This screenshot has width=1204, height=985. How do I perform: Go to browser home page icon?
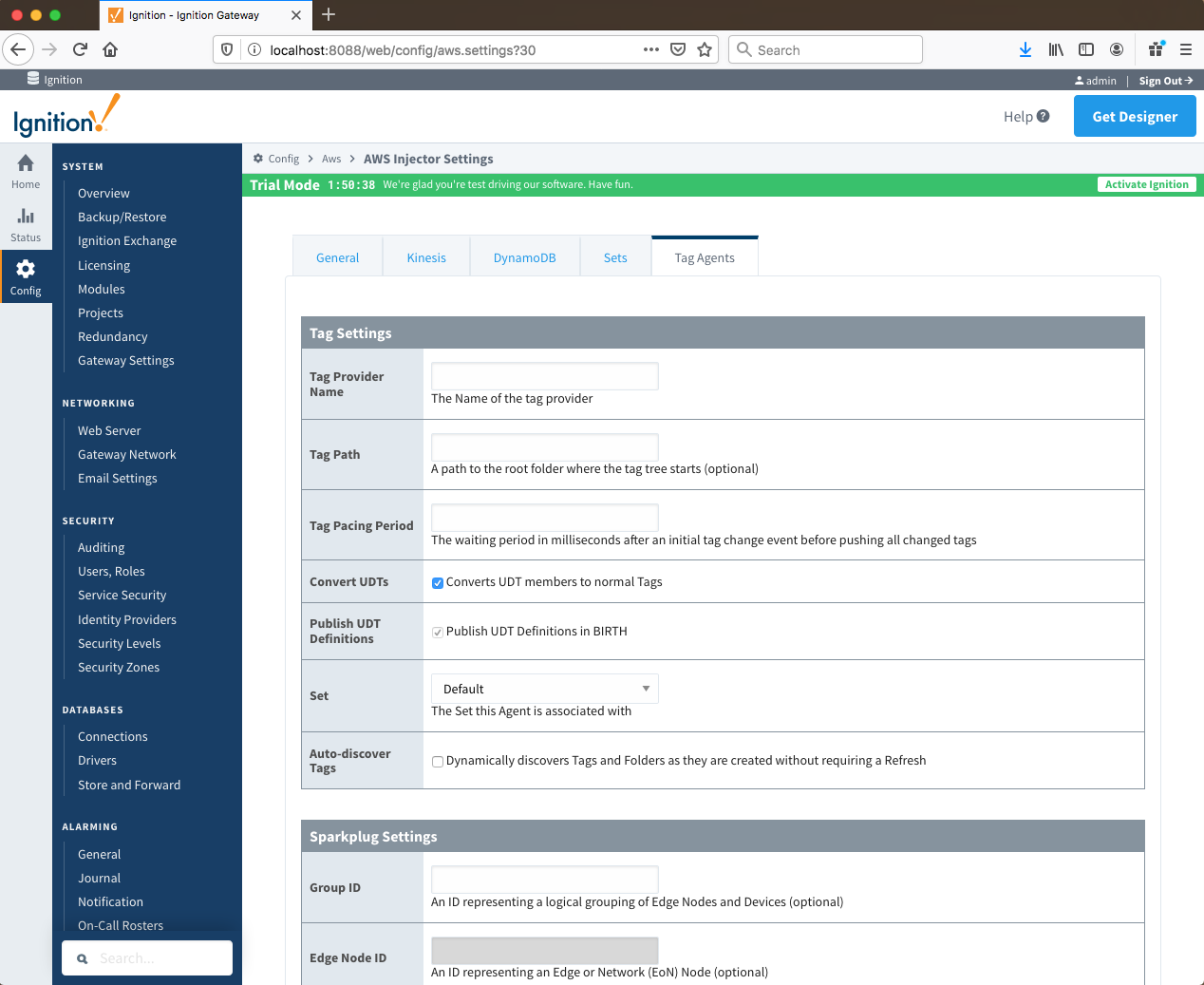pos(110,49)
